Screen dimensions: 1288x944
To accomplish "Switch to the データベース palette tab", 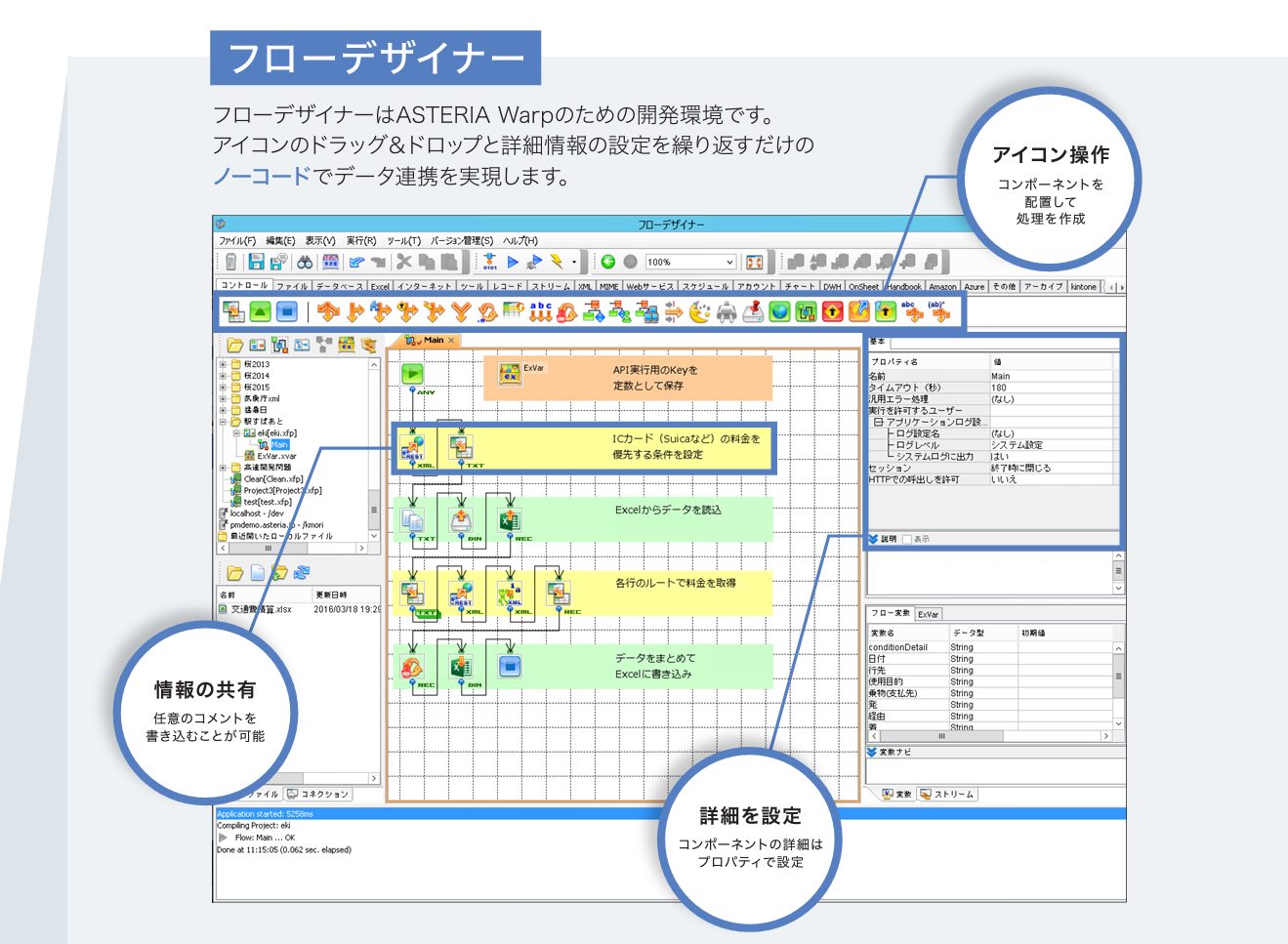I will click(340, 287).
